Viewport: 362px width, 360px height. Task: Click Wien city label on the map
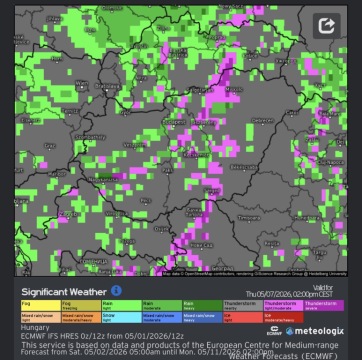pyautogui.click(x=82, y=83)
